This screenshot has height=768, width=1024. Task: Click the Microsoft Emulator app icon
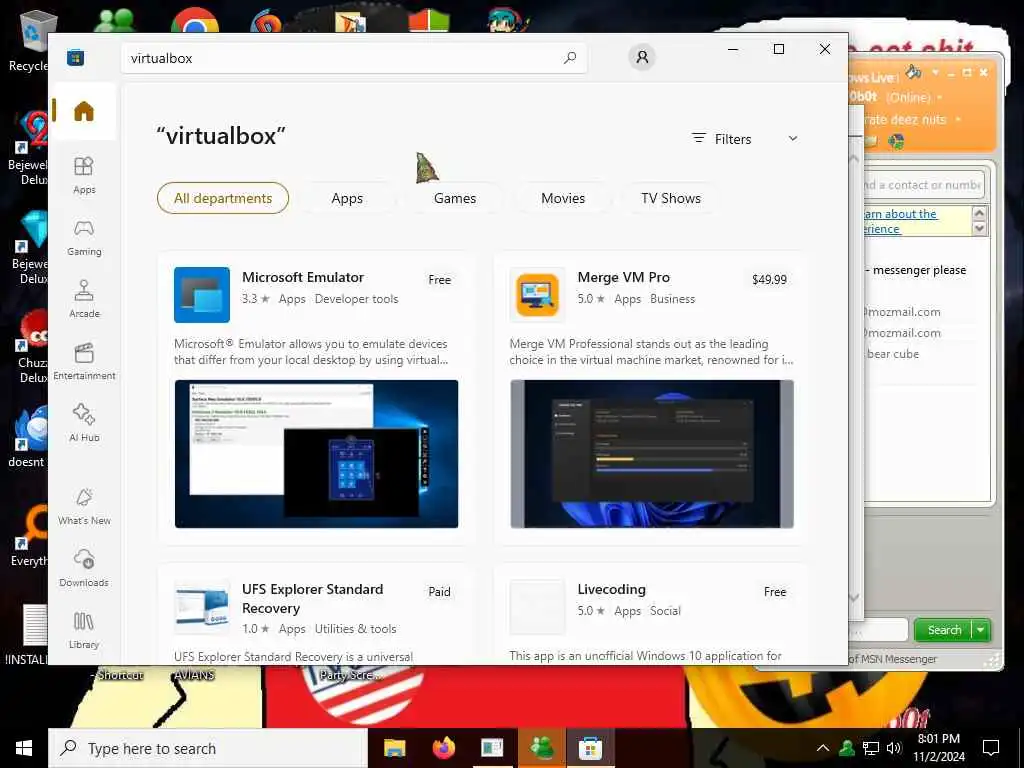202,295
